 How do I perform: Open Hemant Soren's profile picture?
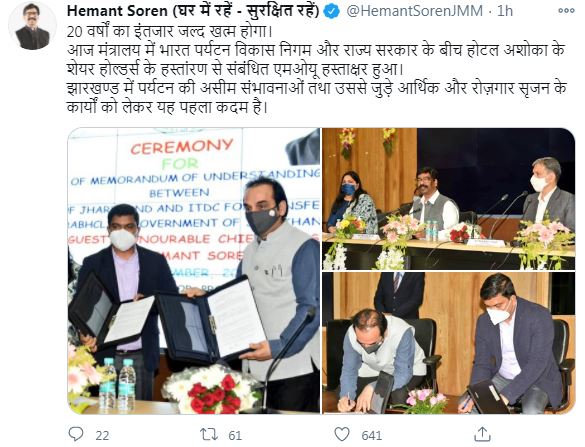(x=32, y=26)
